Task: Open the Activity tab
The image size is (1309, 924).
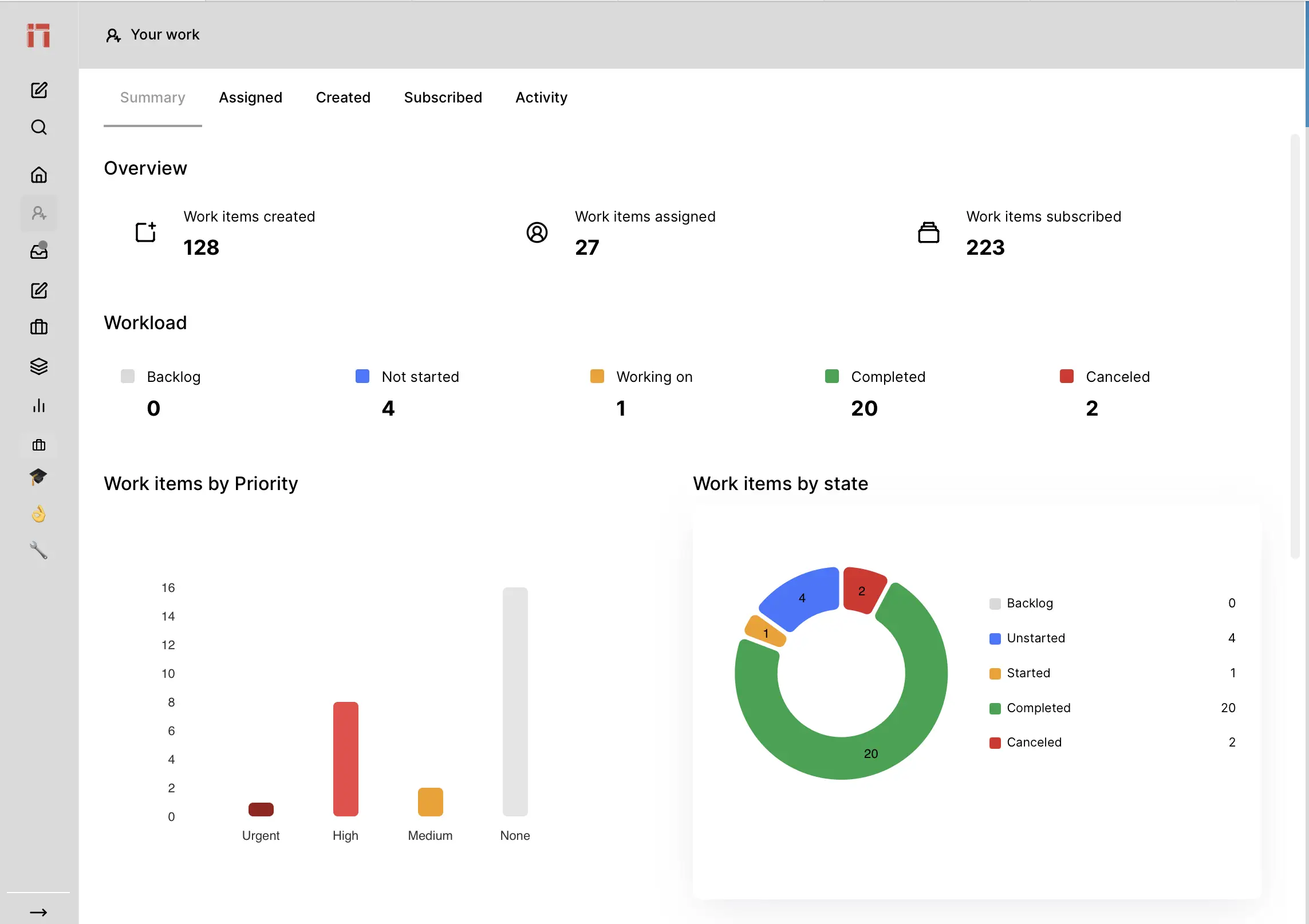Action: tap(541, 97)
